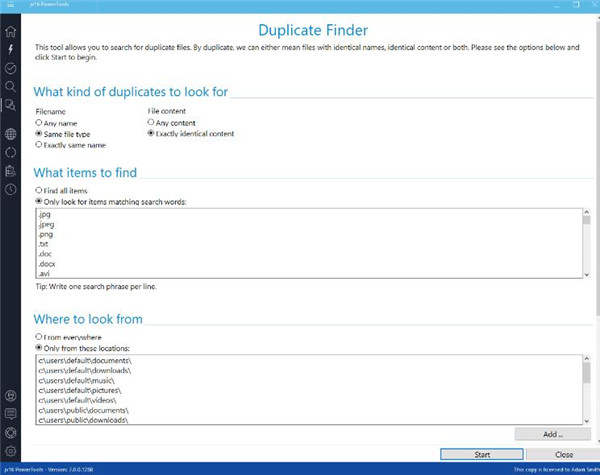Click the c:\users\default\documents\ location
Screen dimensions: 600x475
click(x=85, y=361)
